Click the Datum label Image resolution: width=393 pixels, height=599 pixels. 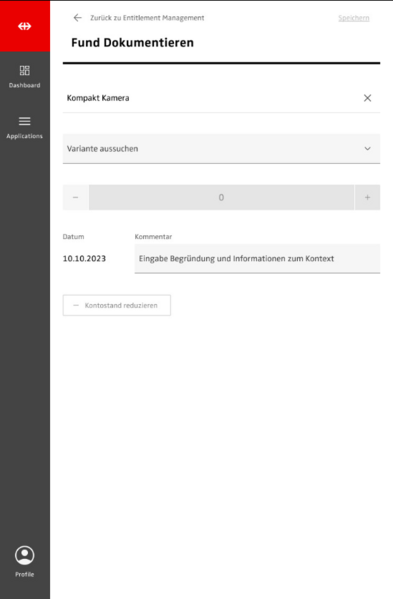click(x=73, y=236)
